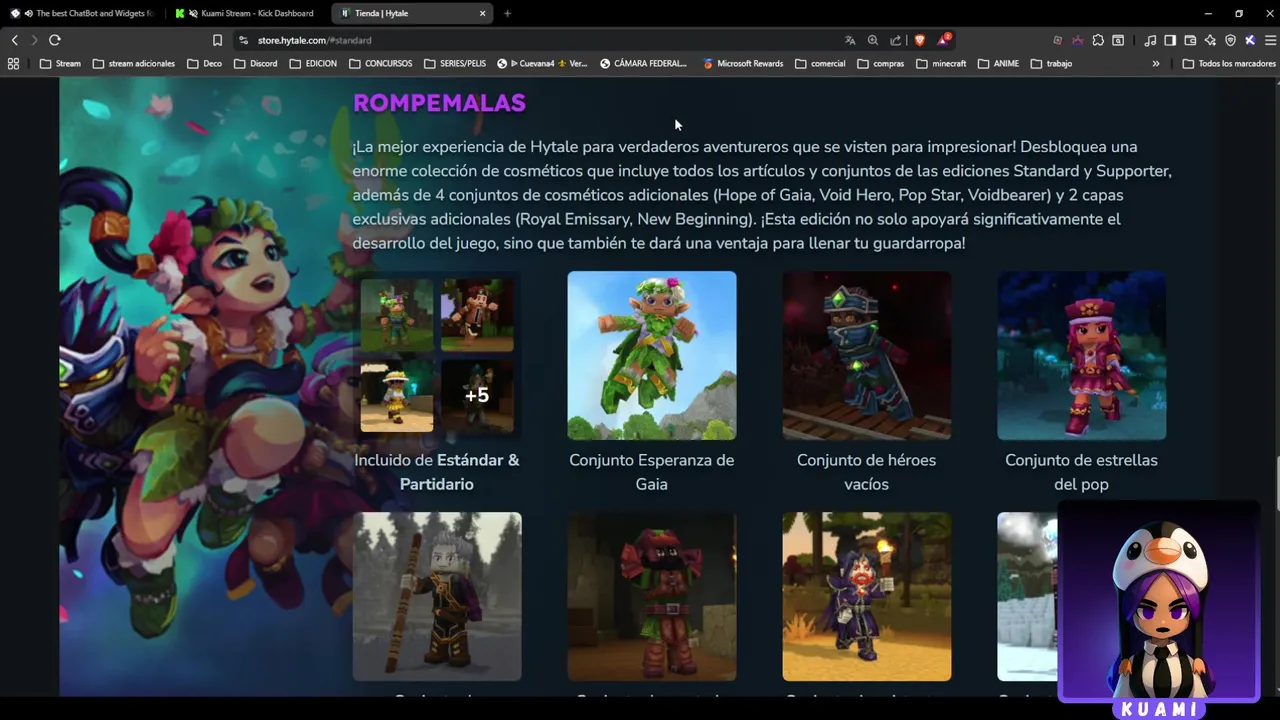The height and width of the screenshot is (720, 1280).
Task: Select the Tienda | Hytale tab
Action: 410,13
